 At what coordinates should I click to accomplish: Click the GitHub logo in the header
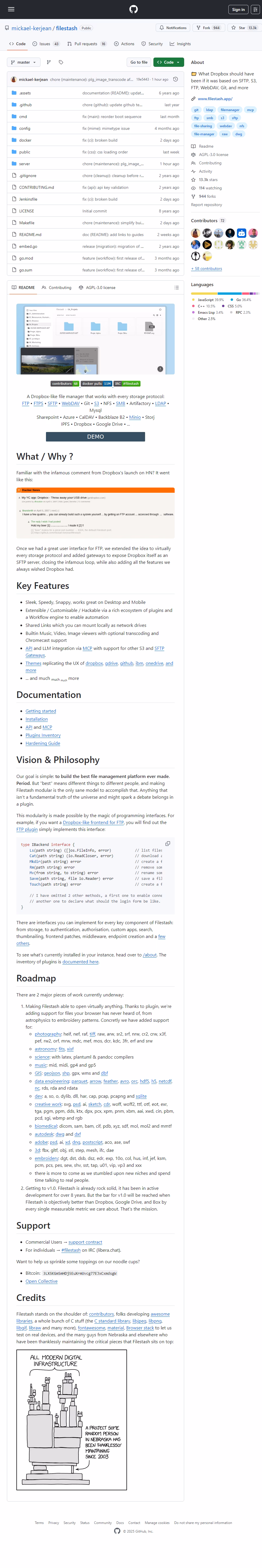[x=133, y=9]
